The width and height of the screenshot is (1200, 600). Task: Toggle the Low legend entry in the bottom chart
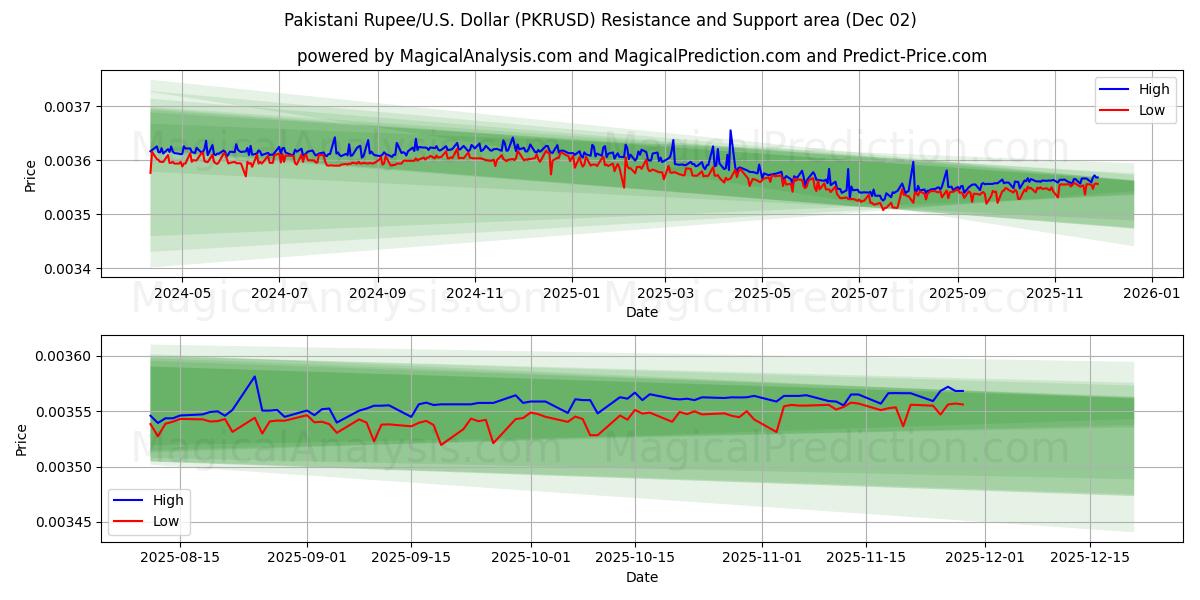168,520
